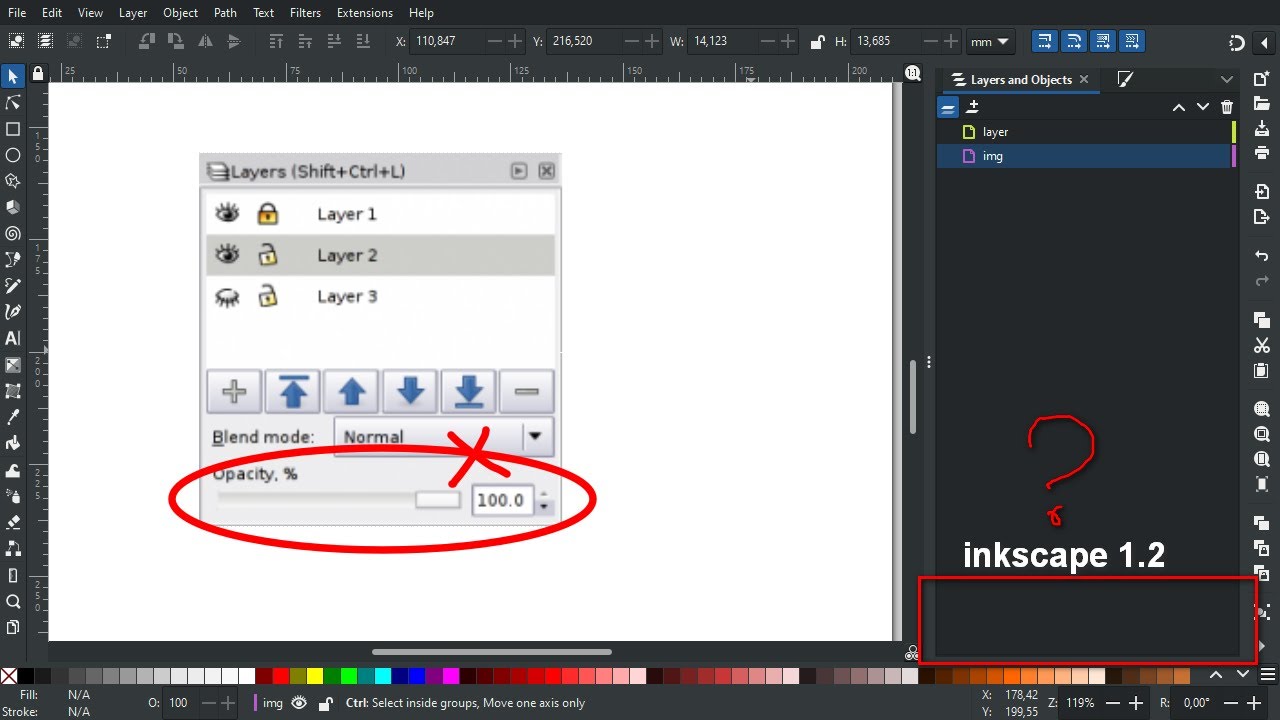
Task: Click the Import file icon
Action: (1262, 191)
